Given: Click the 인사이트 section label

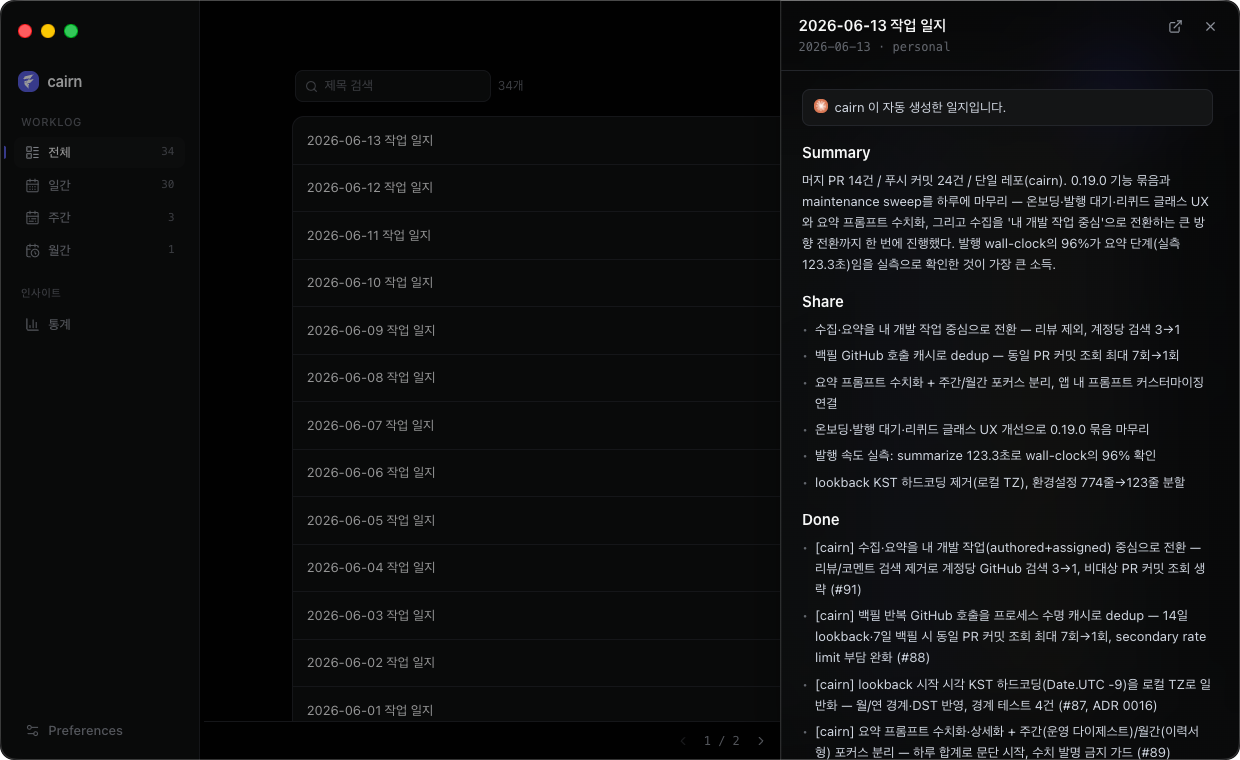Looking at the screenshot, I should [41, 293].
